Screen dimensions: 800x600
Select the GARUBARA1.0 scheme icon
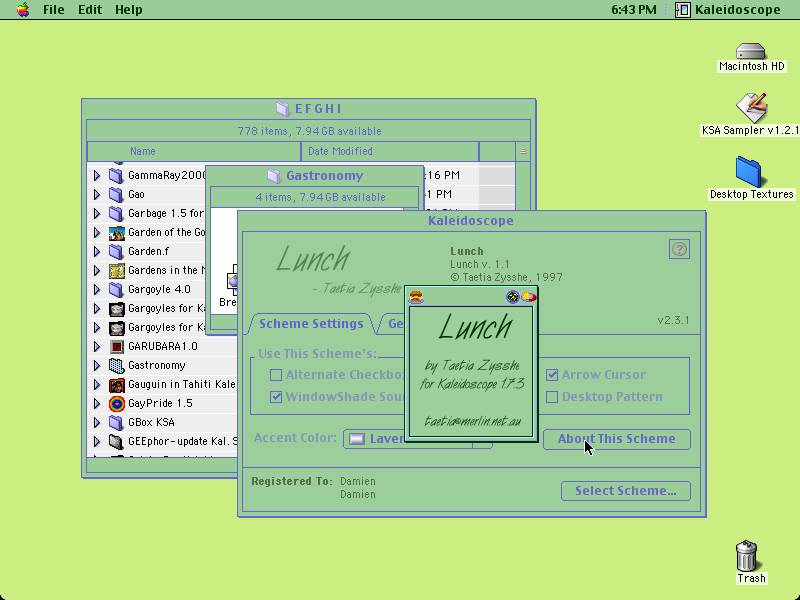[117, 346]
